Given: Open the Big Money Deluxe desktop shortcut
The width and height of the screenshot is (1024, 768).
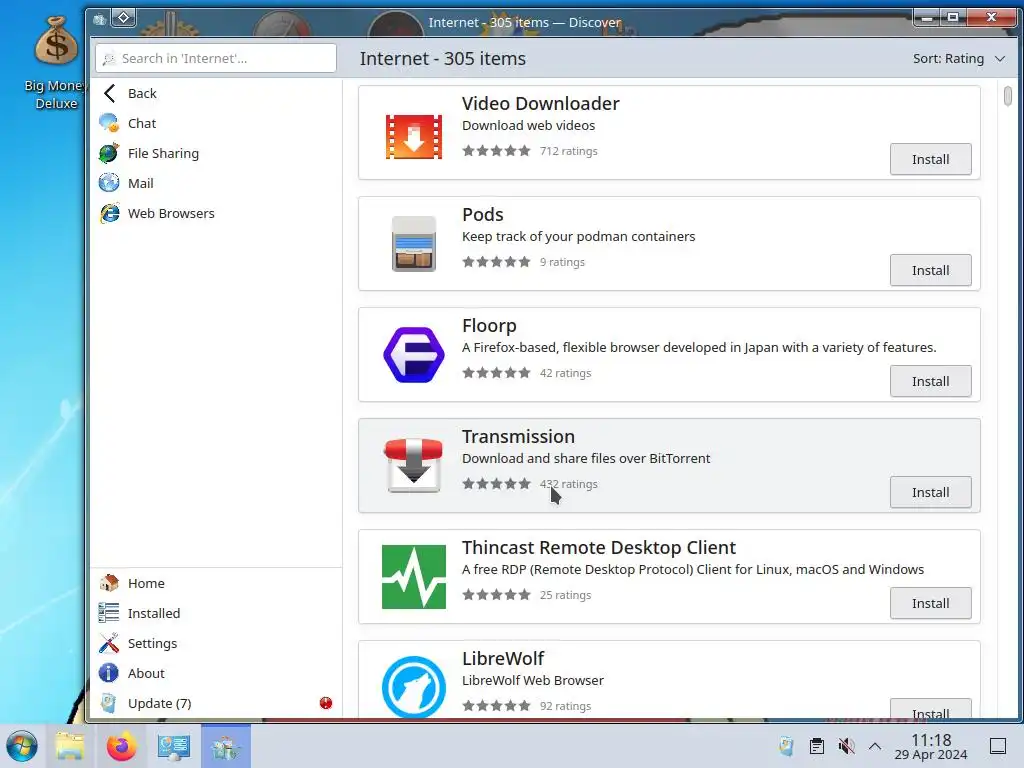Looking at the screenshot, I should coord(56,63).
